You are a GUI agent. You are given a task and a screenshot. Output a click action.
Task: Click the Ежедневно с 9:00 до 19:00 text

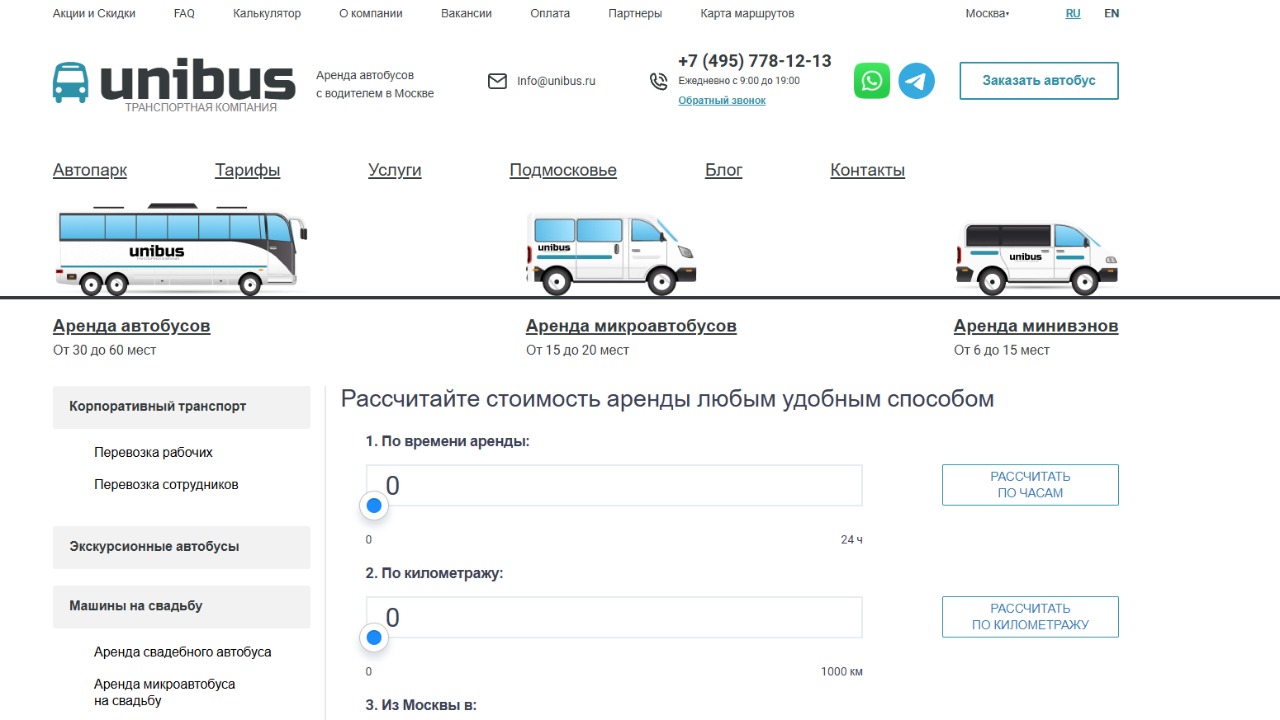(x=739, y=81)
